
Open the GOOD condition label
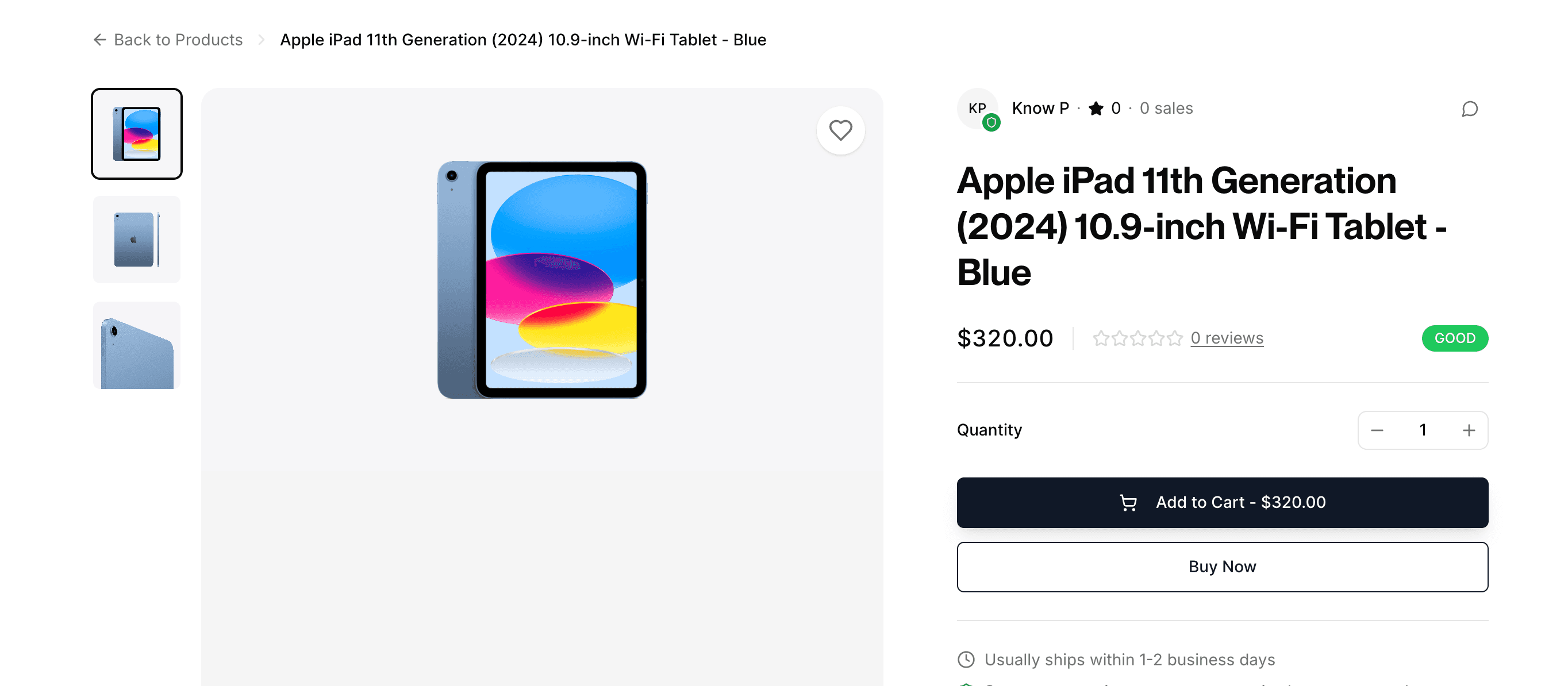1455,338
